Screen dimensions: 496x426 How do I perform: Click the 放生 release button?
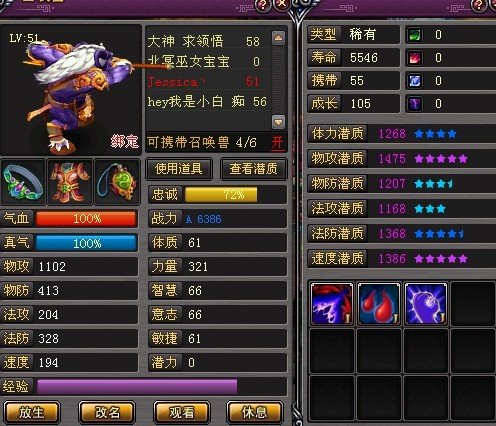(x=32, y=413)
